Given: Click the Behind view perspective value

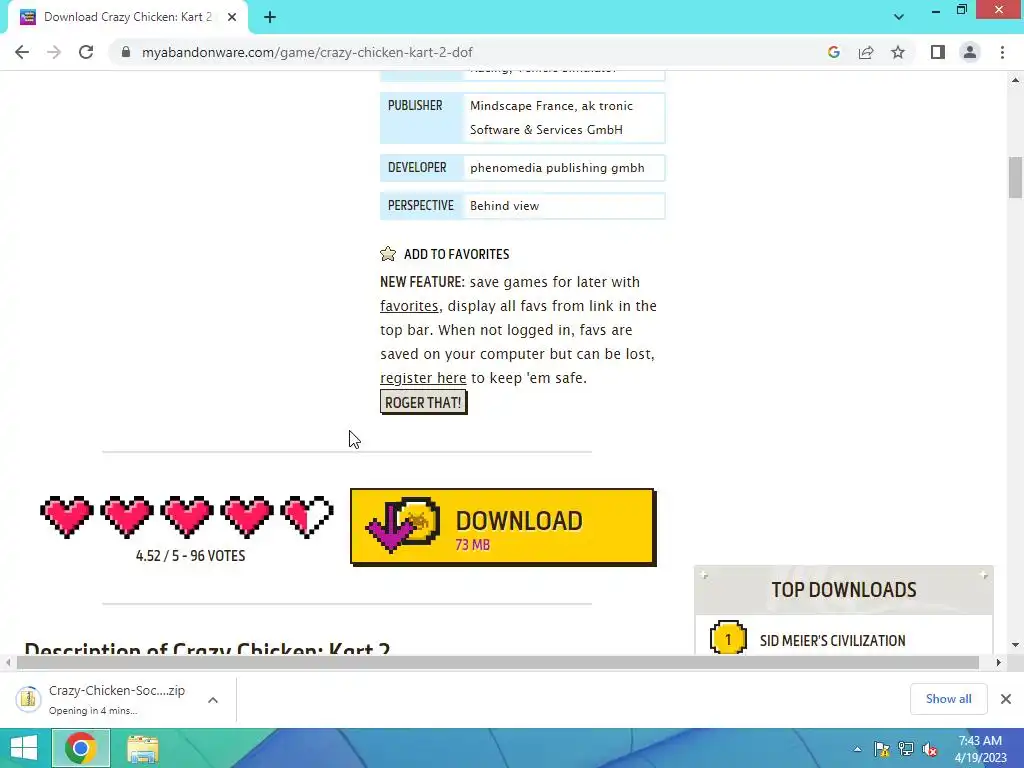Looking at the screenshot, I should tap(504, 206).
